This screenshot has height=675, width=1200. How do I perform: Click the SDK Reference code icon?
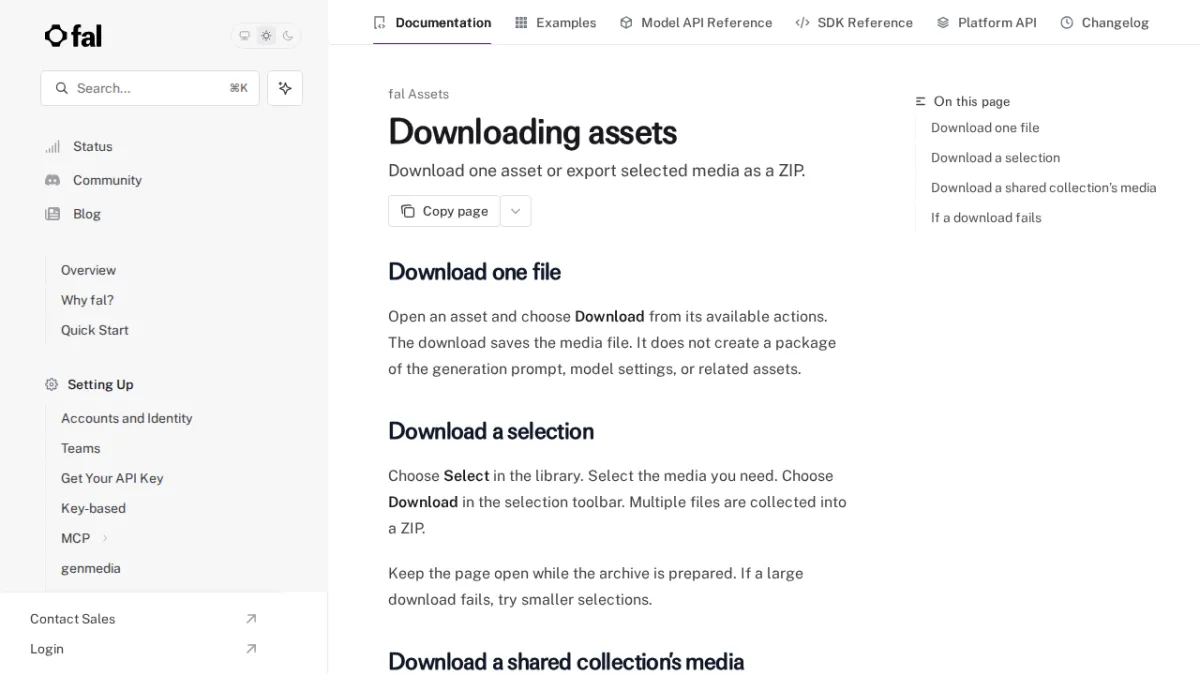click(x=802, y=22)
